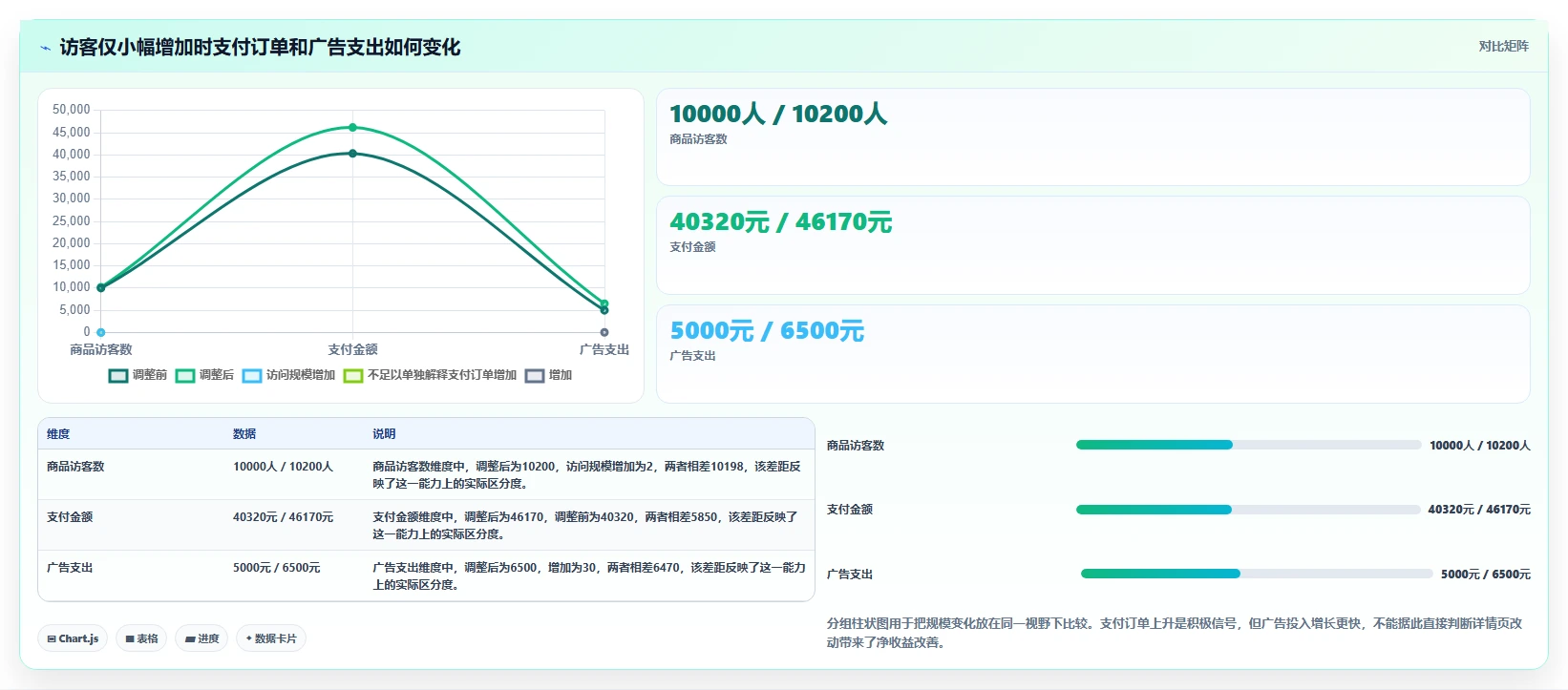Click the 调整后 data point at 广告支出
Viewport: 1568px width, 690px height.
click(x=604, y=303)
